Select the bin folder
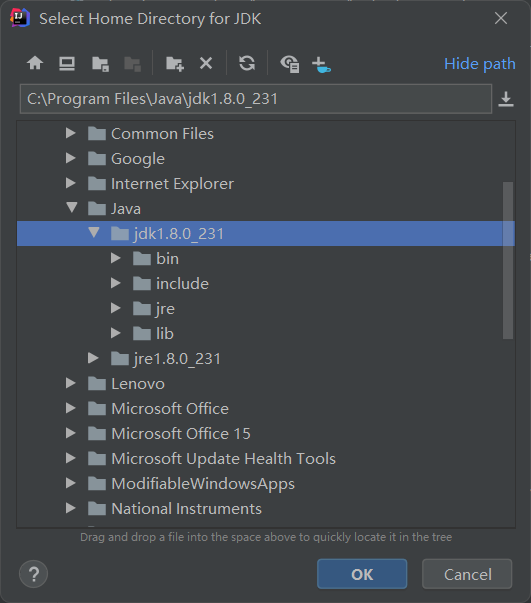The image size is (531, 603). tap(167, 259)
